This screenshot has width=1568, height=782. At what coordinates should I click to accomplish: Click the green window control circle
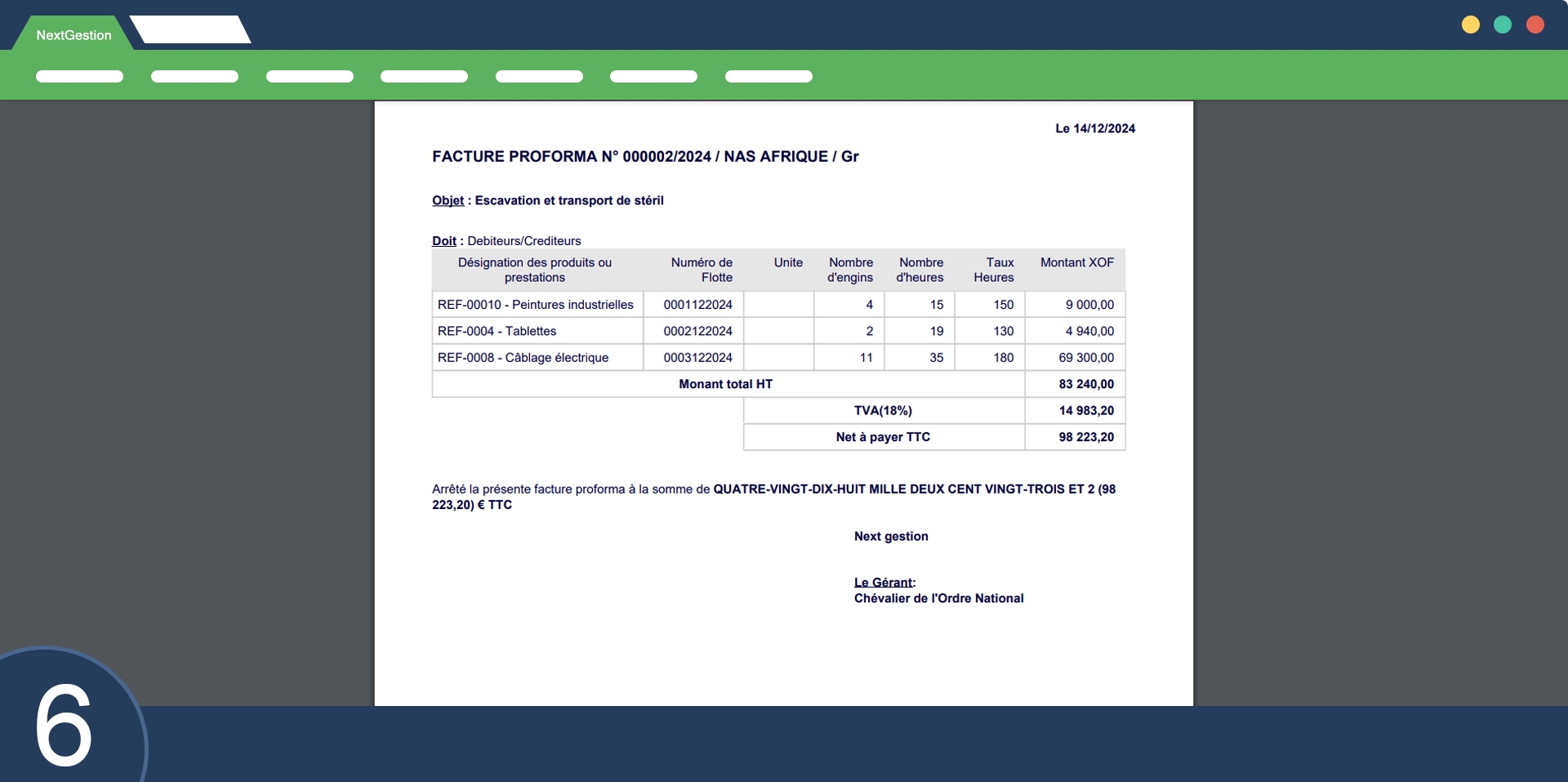pyautogui.click(x=1502, y=25)
